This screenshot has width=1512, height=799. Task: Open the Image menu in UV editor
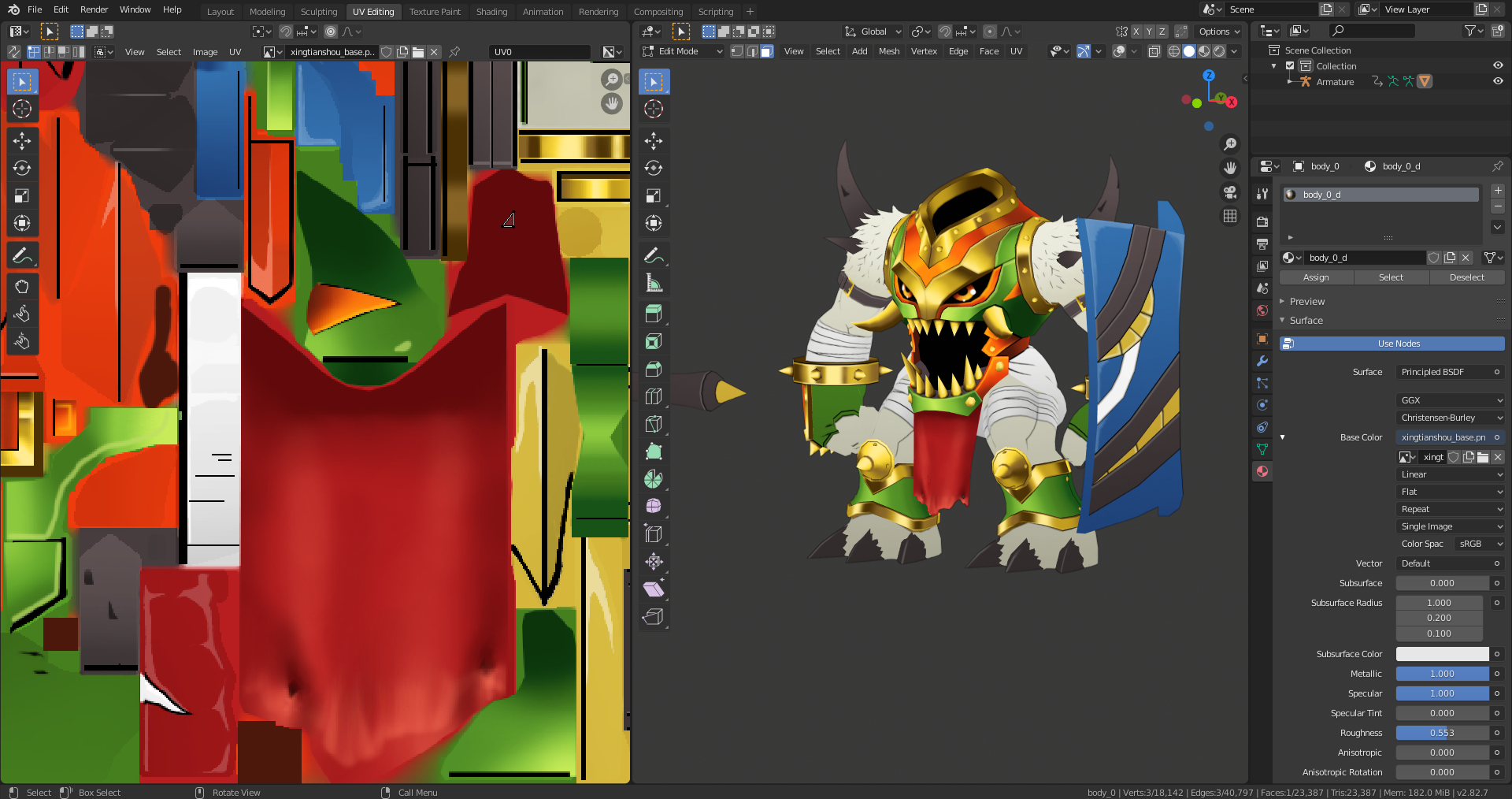click(x=205, y=52)
